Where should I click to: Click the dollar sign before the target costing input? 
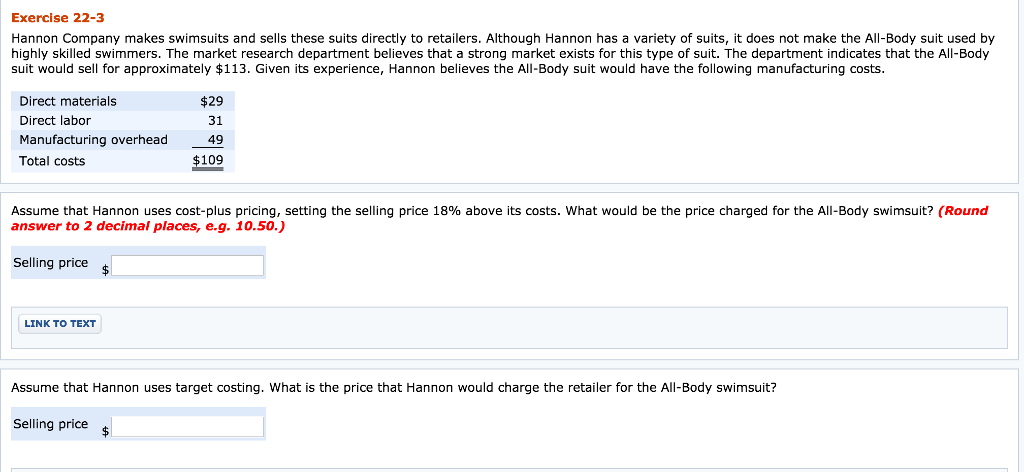105,430
